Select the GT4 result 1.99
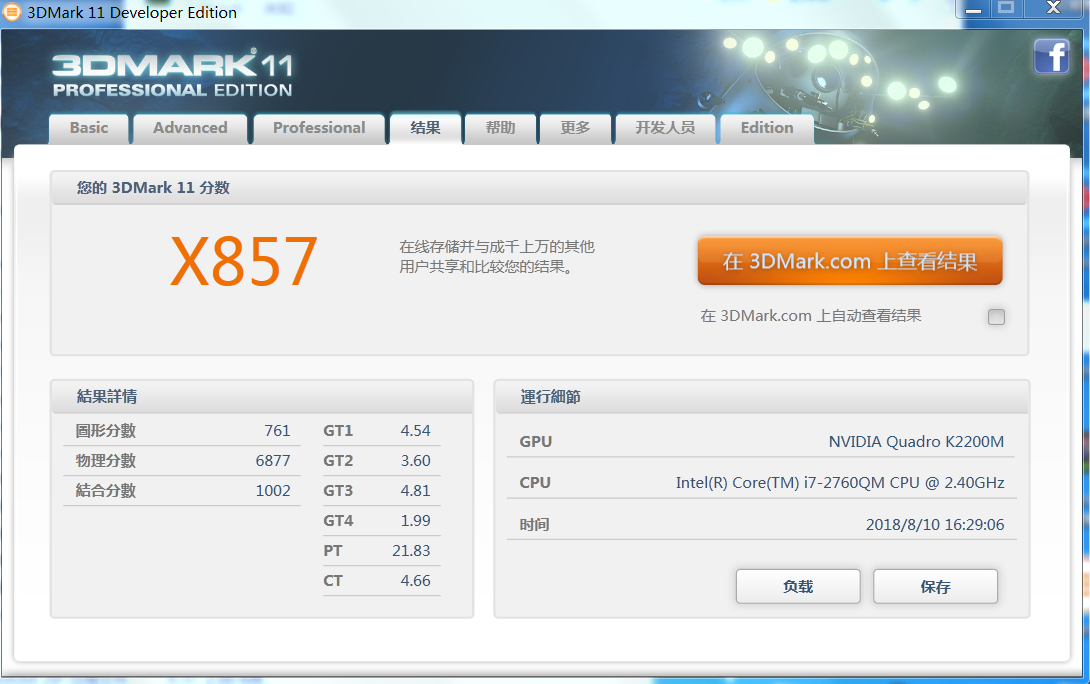Viewport: 1090px width, 684px height. (x=415, y=521)
